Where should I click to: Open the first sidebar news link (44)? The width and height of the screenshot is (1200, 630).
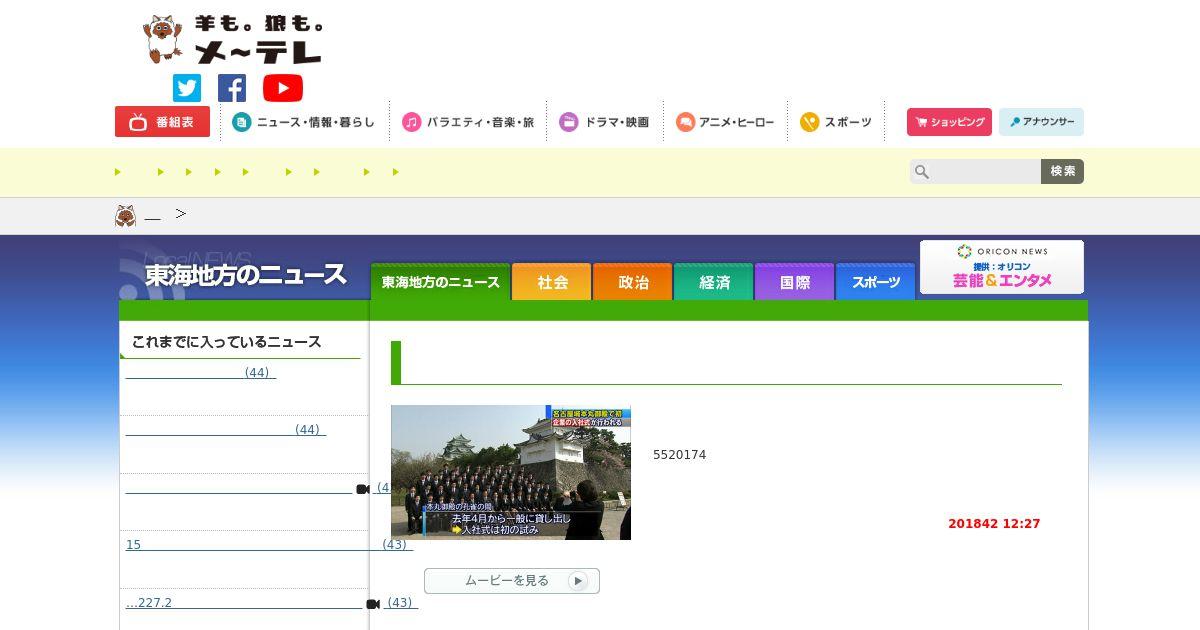(x=201, y=372)
